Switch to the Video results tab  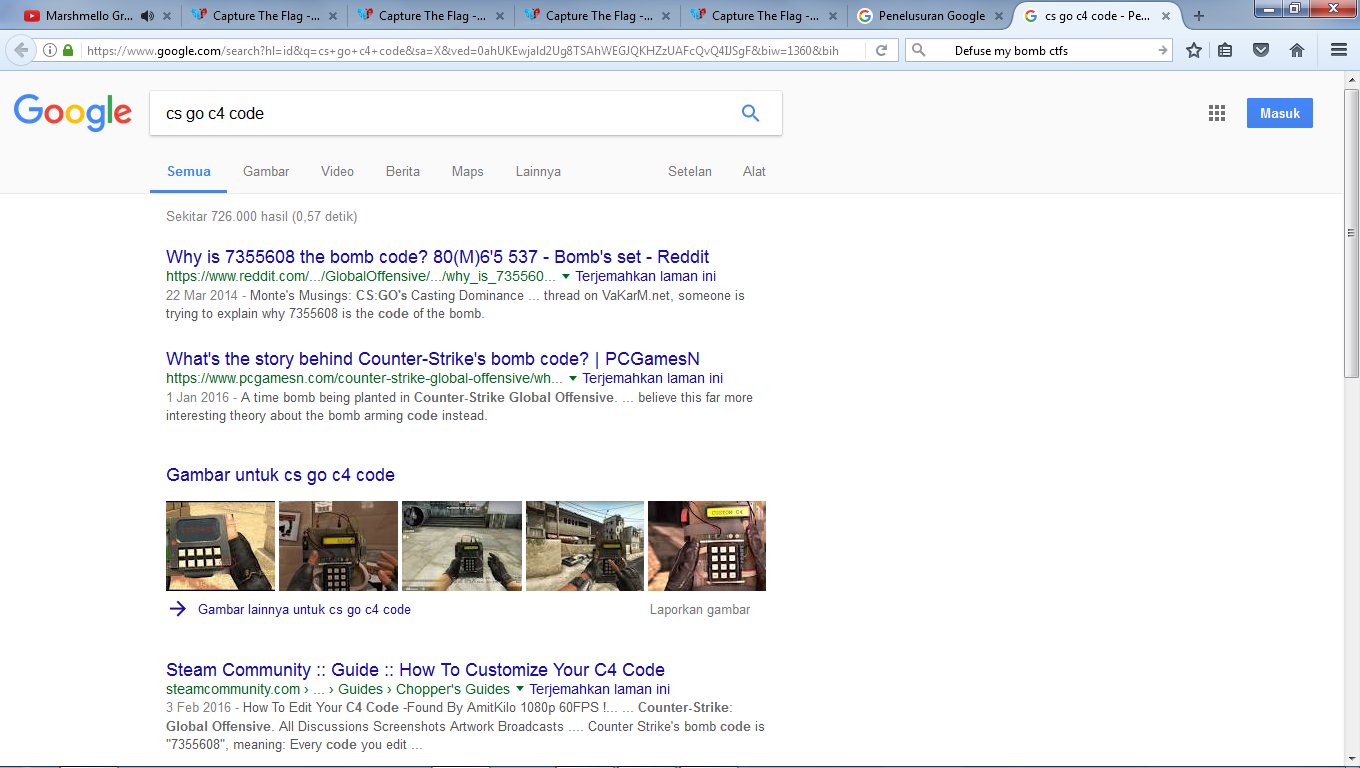point(337,171)
